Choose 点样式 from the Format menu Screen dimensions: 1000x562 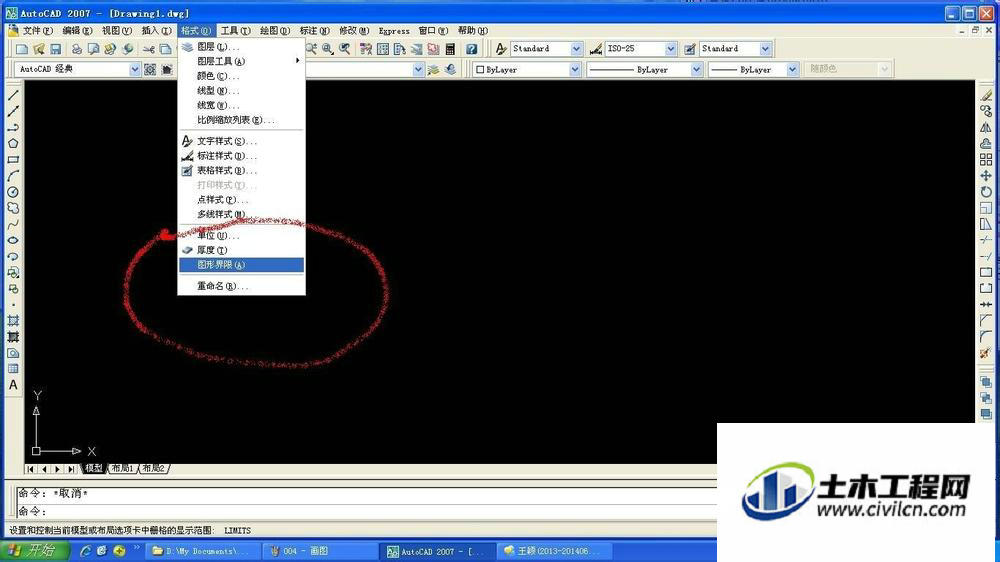click(x=241, y=200)
